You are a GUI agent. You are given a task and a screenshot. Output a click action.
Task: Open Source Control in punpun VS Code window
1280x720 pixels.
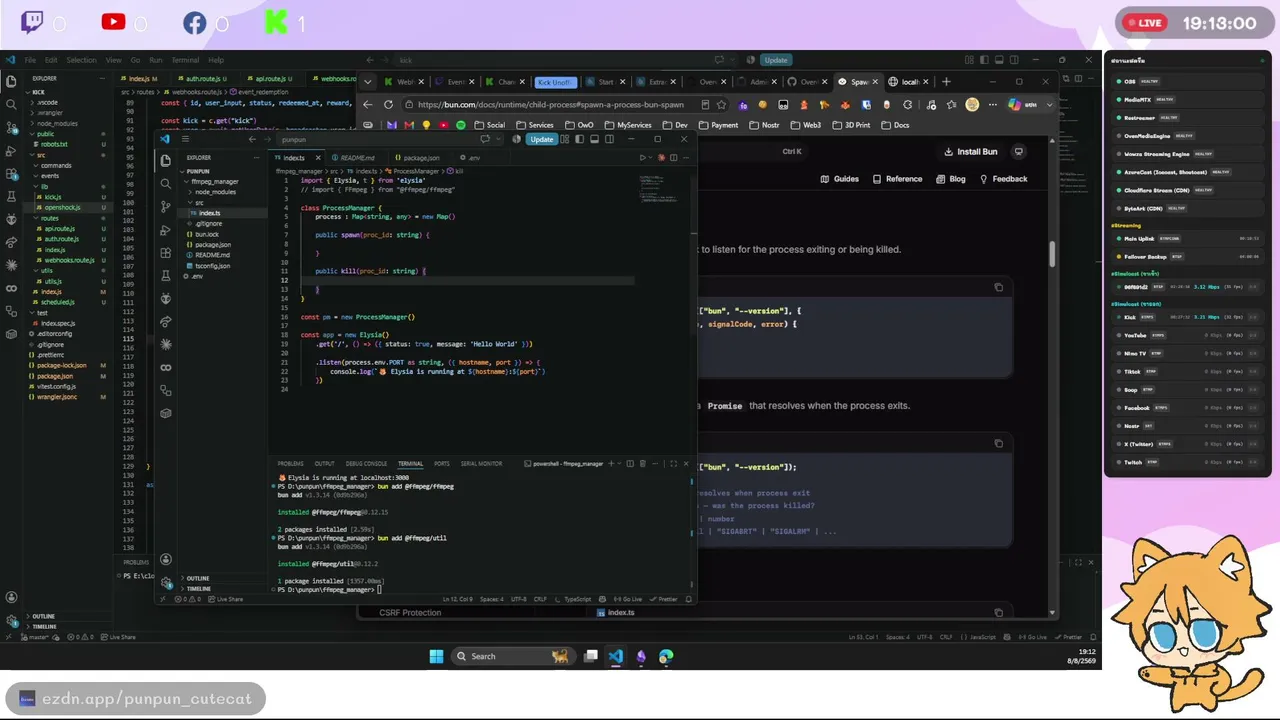pyautogui.click(x=166, y=207)
